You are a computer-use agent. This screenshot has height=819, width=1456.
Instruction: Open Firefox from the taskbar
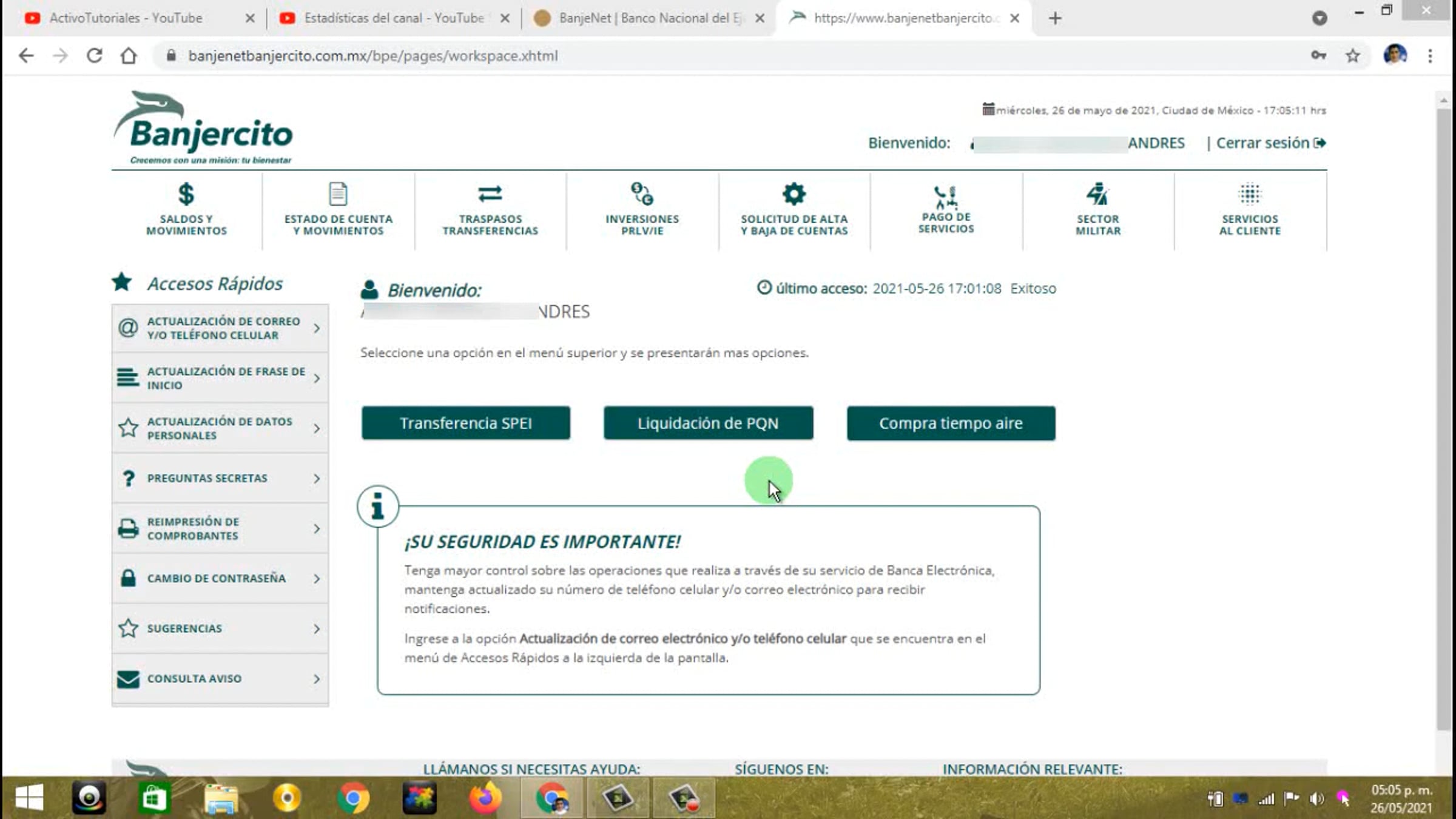(x=485, y=798)
